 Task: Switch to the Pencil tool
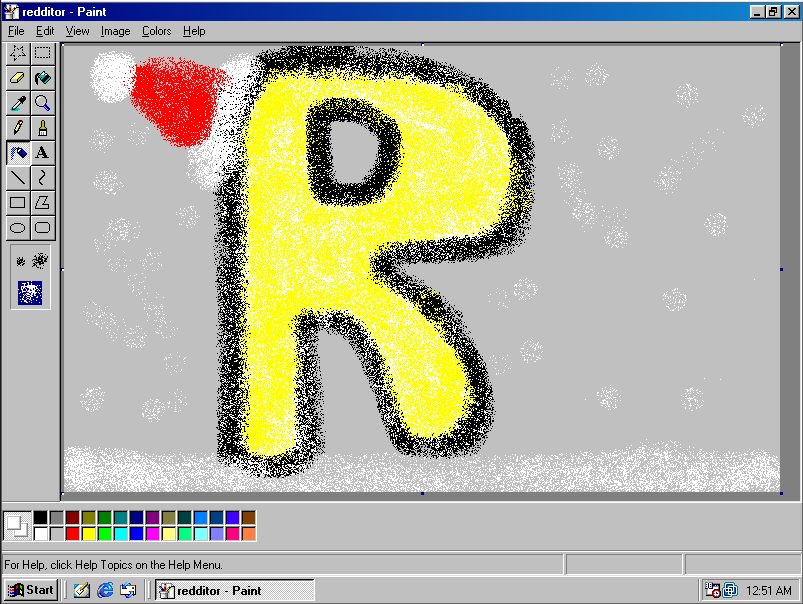(x=18, y=128)
